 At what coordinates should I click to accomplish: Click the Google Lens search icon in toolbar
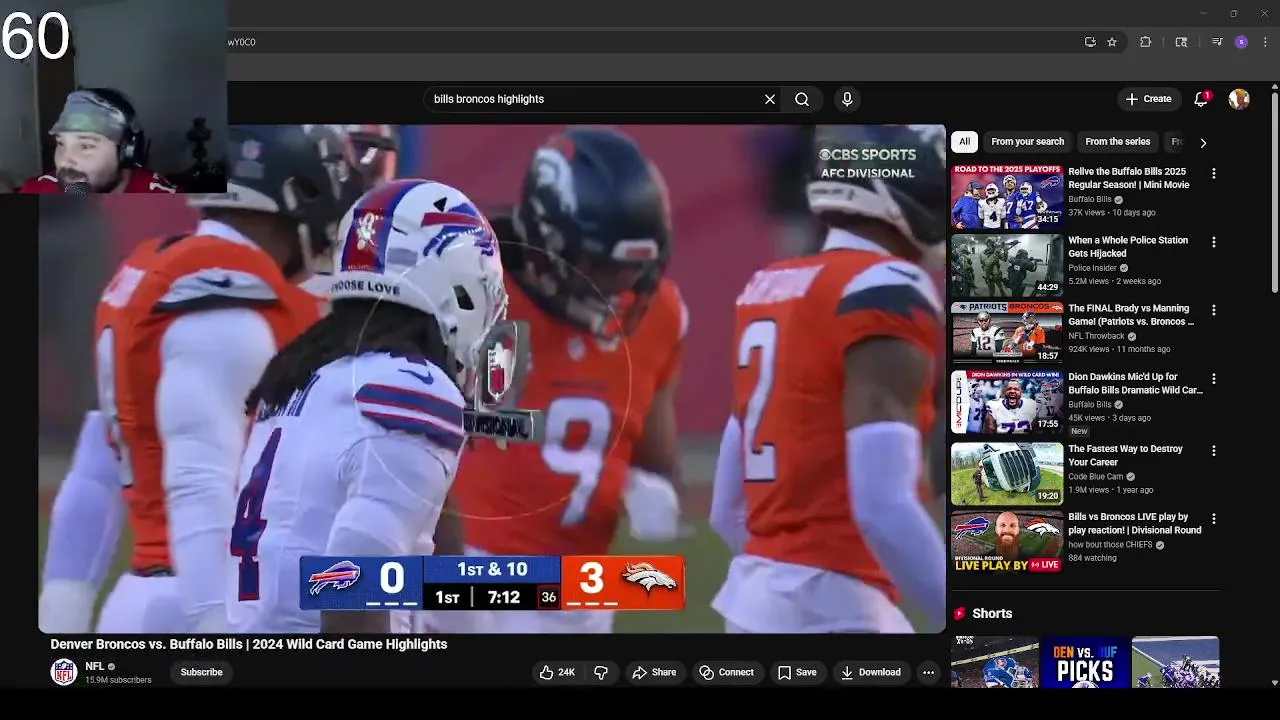point(1181,42)
